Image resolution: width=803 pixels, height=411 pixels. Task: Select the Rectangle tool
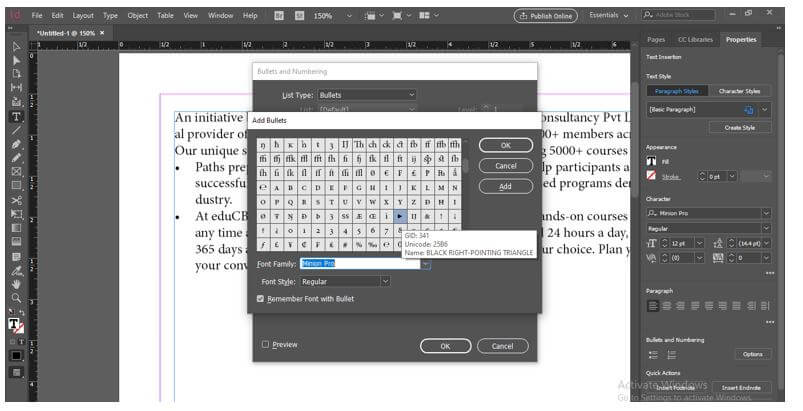(16, 185)
